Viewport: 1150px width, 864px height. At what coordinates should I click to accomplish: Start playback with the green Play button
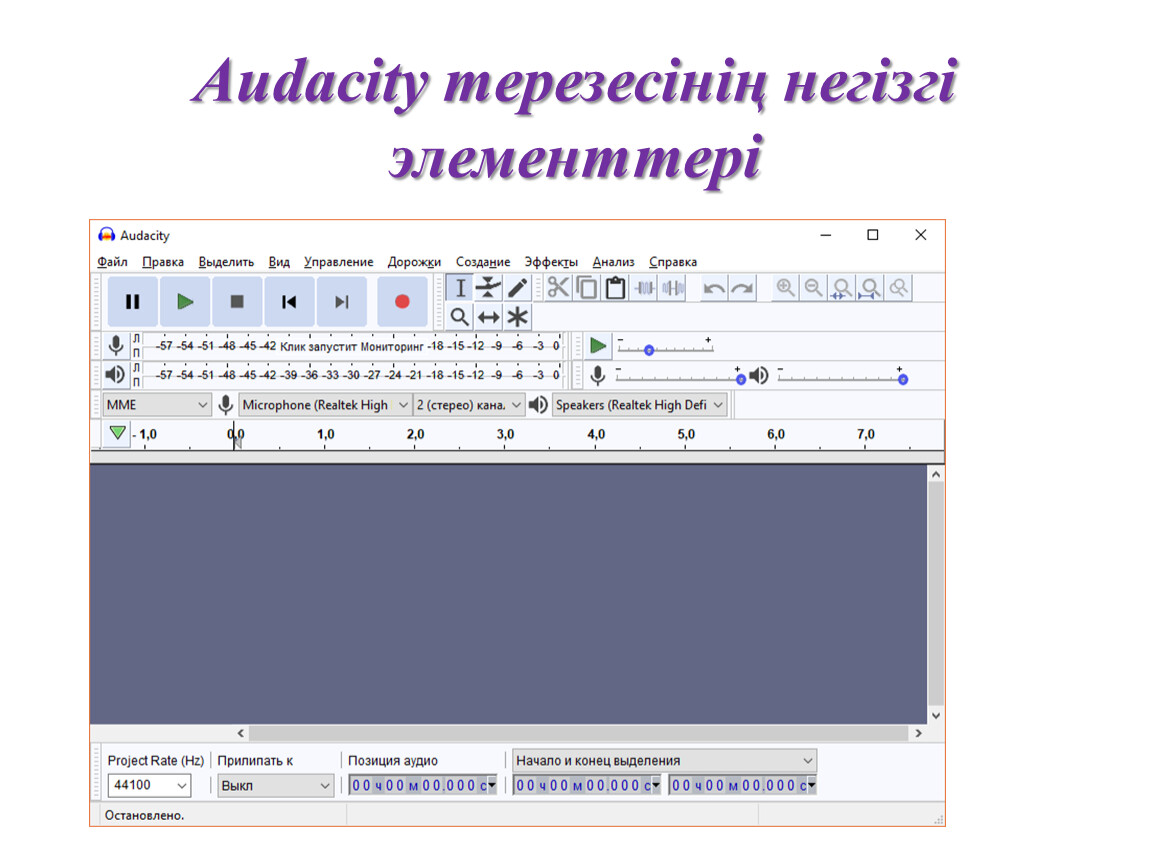pos(185,301)
